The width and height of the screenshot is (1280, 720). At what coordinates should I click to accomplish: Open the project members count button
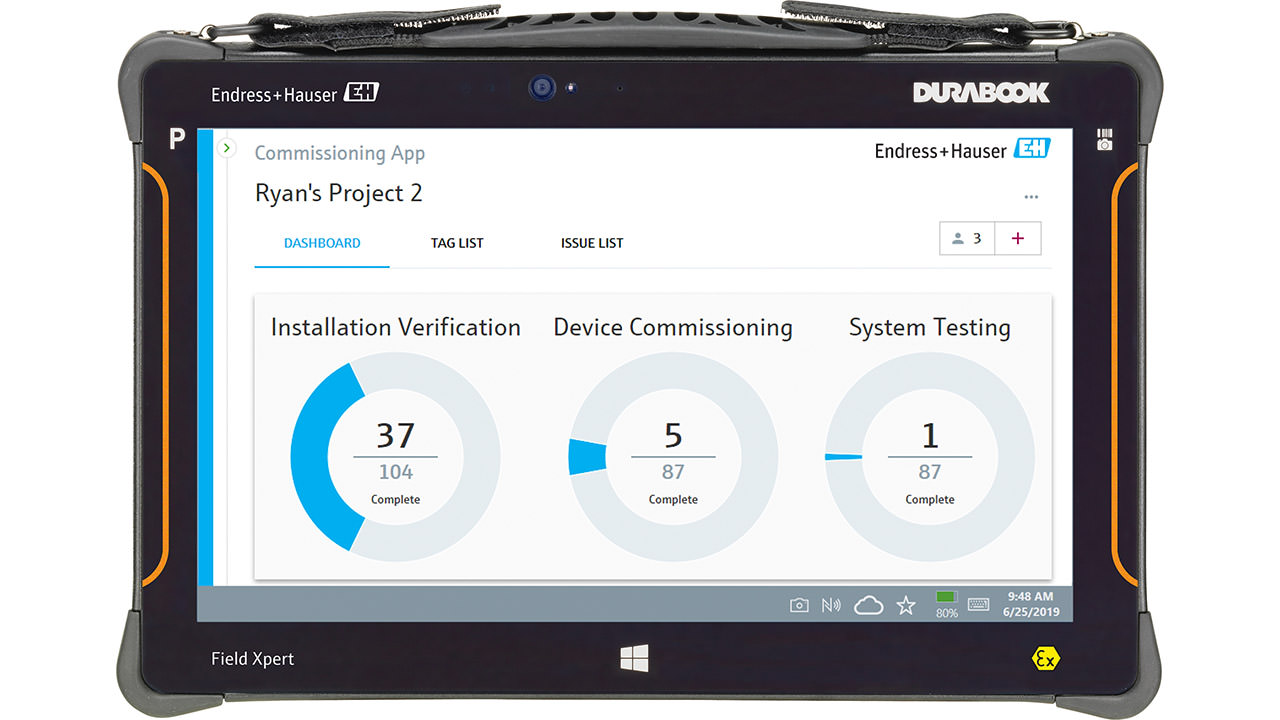click(967, 239)
